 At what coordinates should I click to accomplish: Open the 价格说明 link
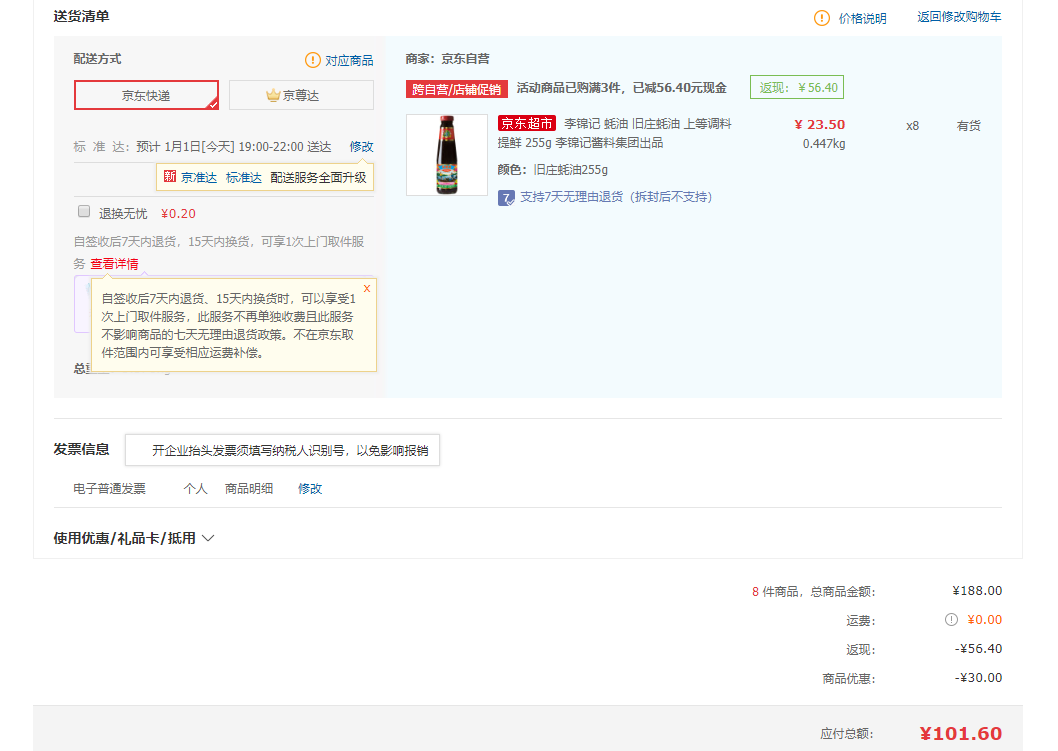pyautogui.click(x=862, y=18)
